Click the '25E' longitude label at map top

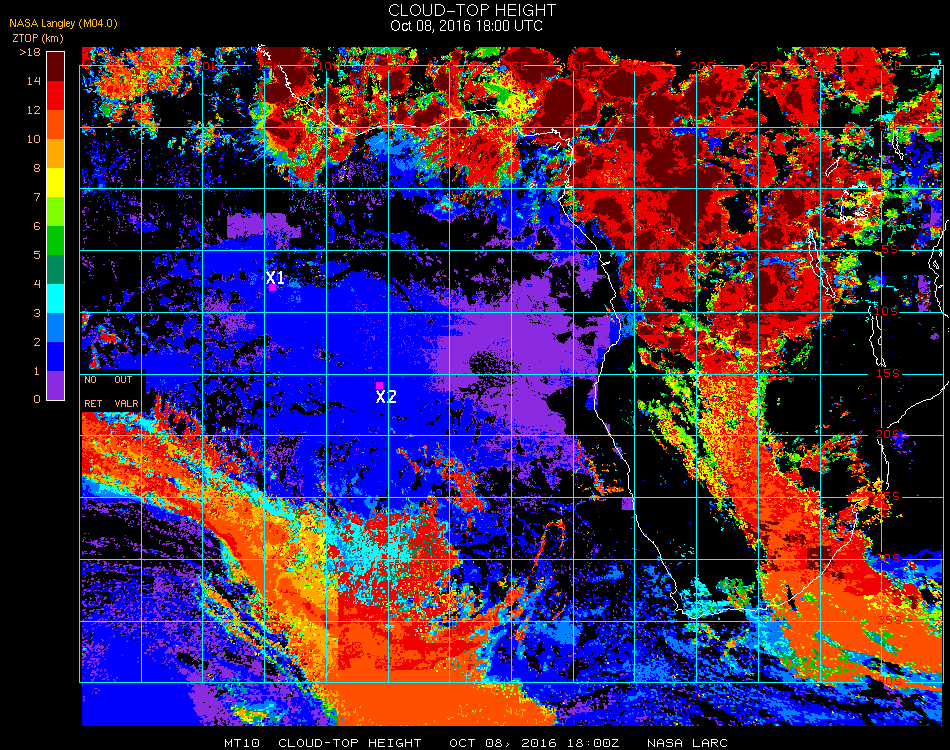pyautogui.click(x=764, y=65)
